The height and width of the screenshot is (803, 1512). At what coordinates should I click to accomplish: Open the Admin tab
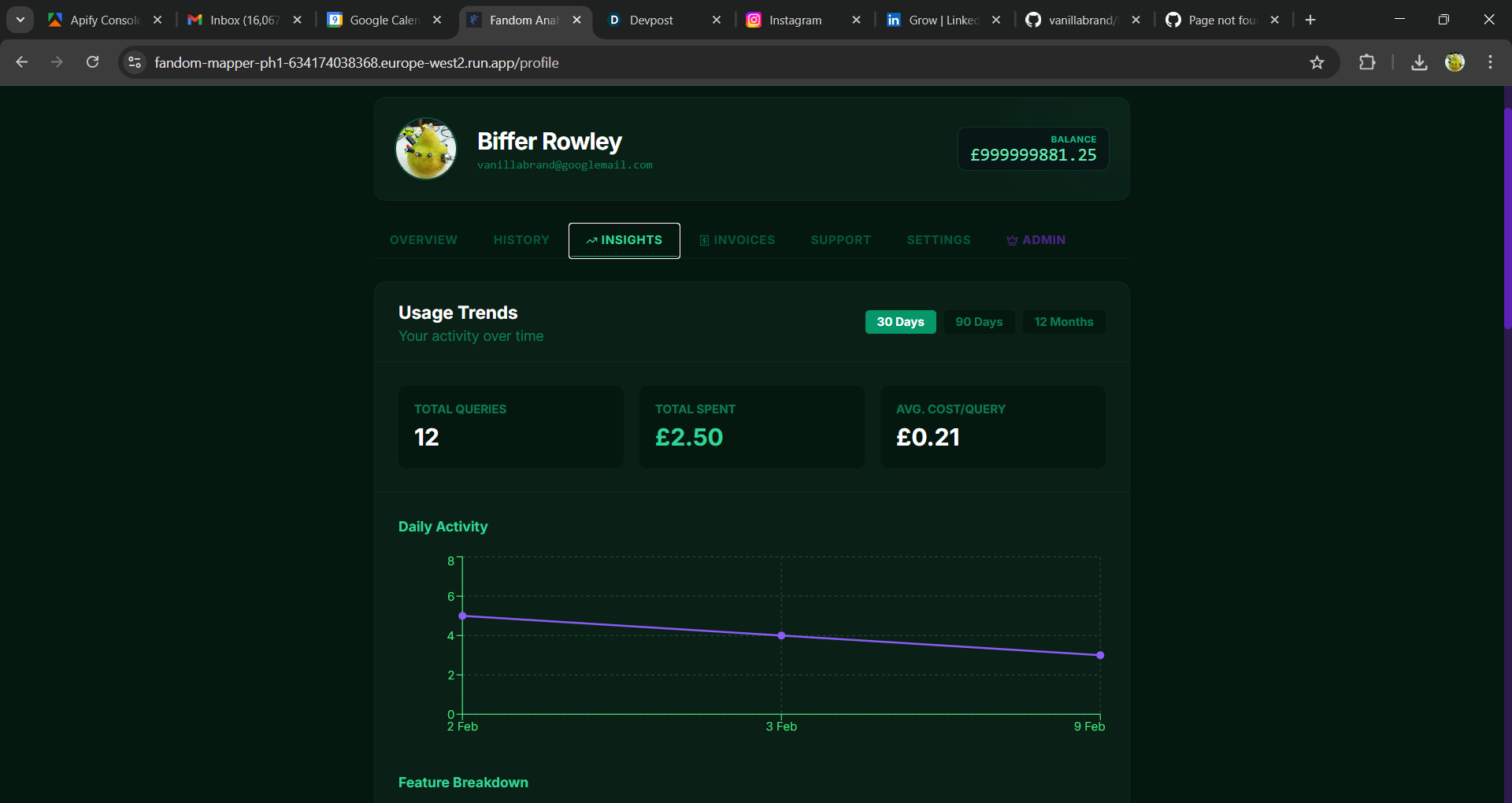1036,240
